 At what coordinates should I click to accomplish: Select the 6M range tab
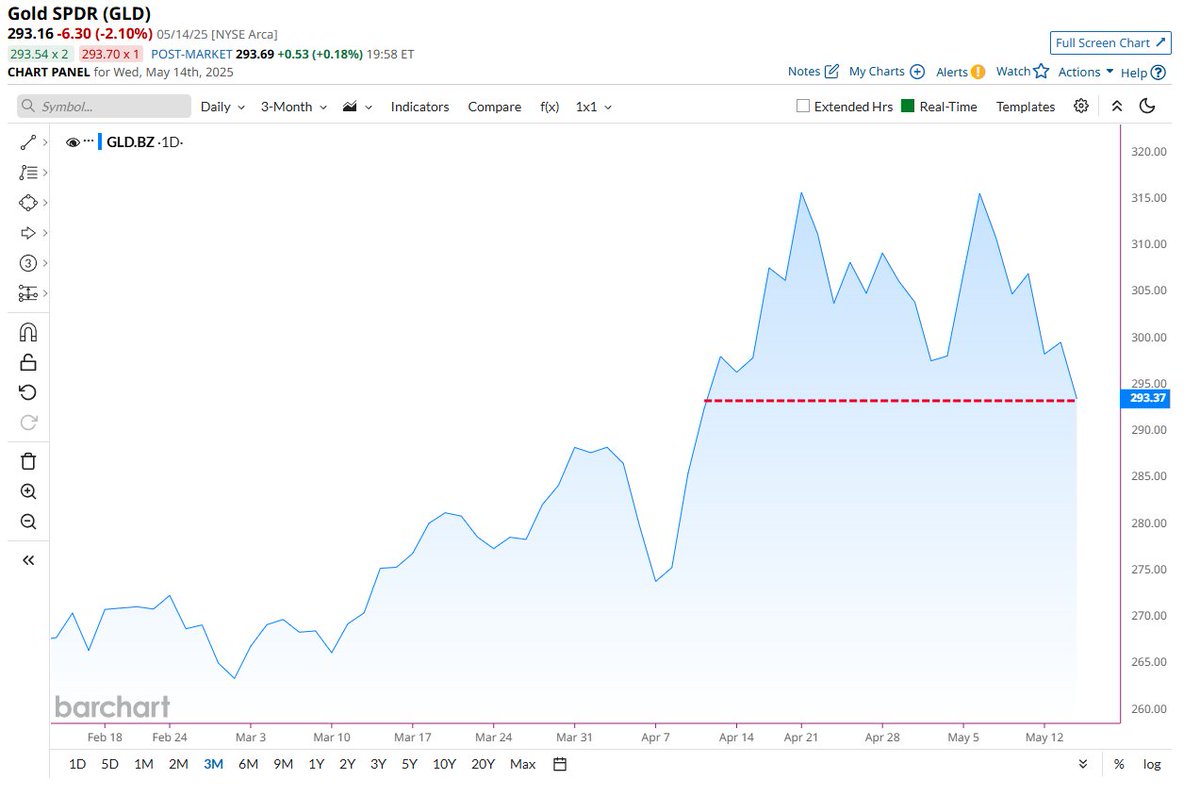coord(248,764)
